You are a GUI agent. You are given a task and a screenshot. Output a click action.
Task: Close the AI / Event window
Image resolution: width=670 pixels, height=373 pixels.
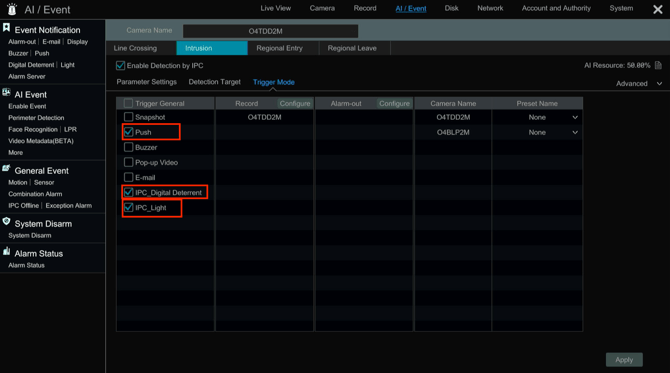[658, 9]
